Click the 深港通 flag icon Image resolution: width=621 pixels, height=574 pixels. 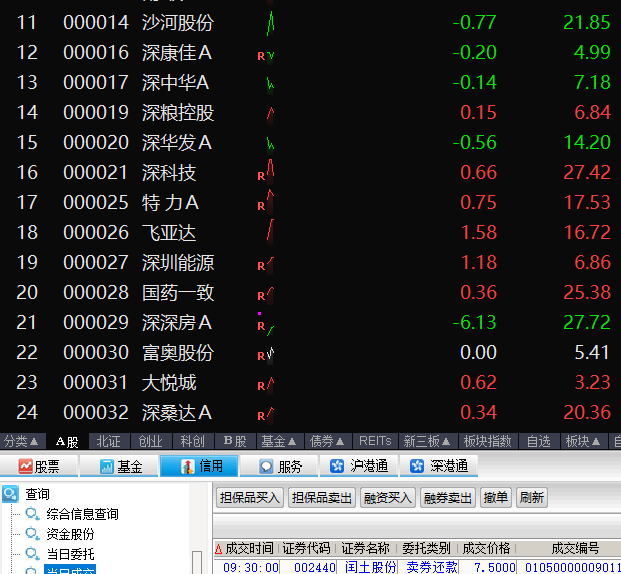click(417, 466)
